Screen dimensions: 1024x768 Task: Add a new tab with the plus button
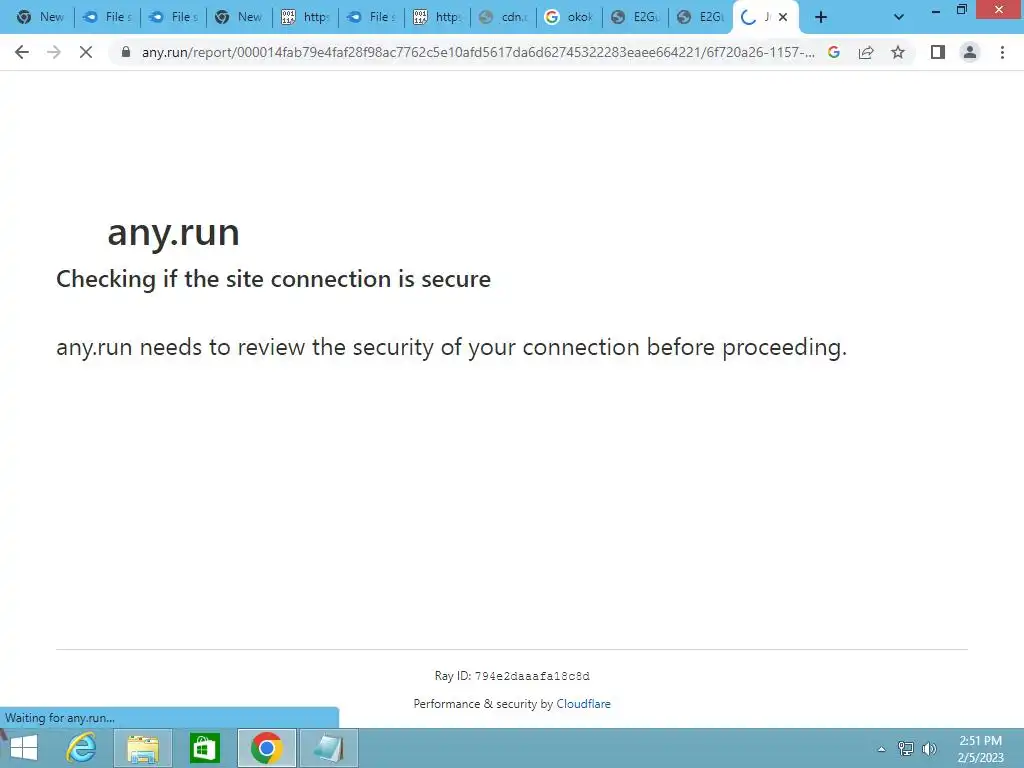[821, 17]
